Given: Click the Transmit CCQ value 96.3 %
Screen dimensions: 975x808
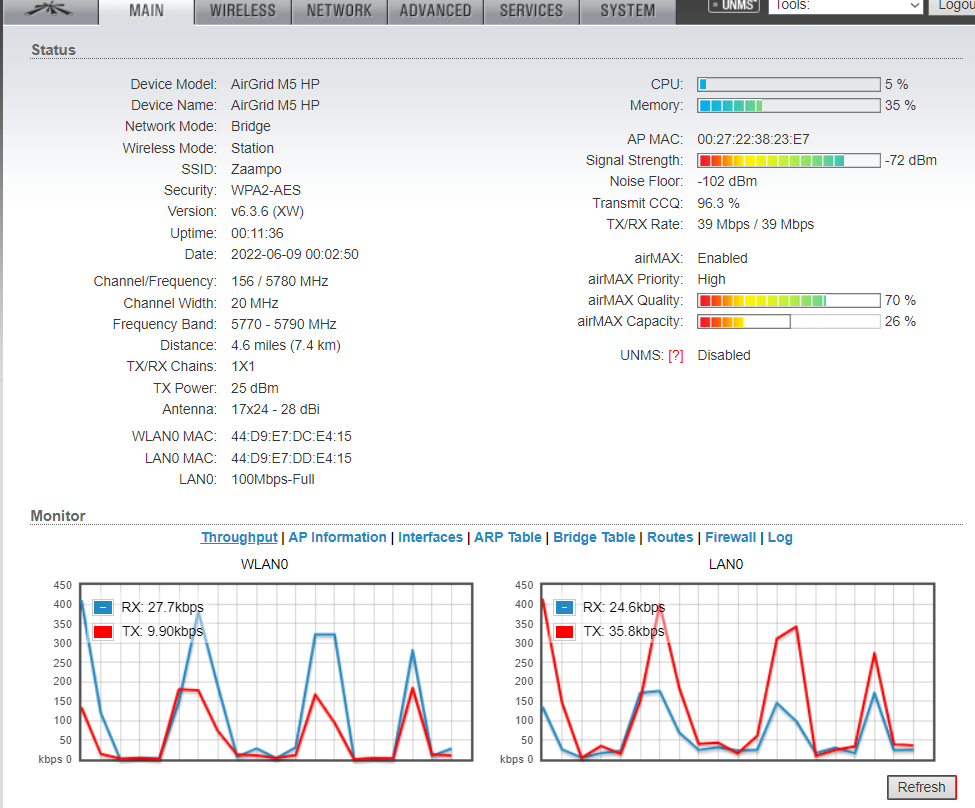Looking at the screenshot, I should 718,203.
